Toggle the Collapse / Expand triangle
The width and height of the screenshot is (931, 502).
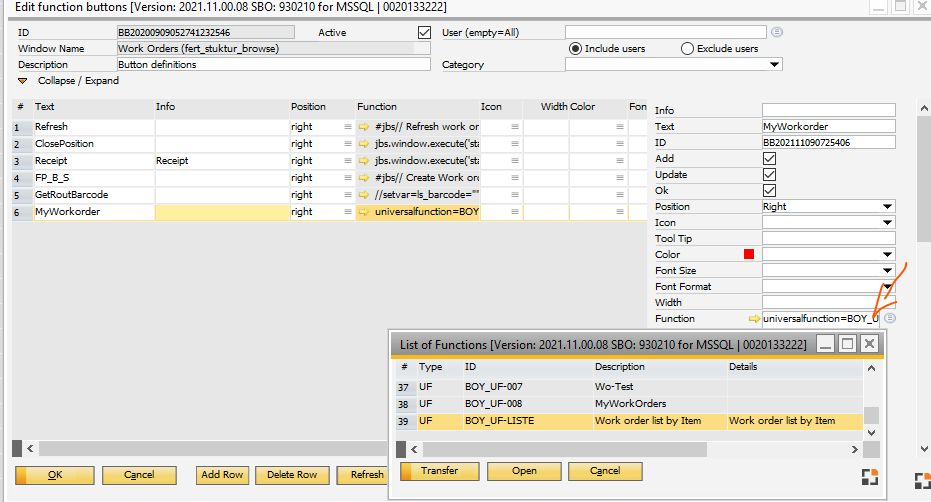(23, 81)
